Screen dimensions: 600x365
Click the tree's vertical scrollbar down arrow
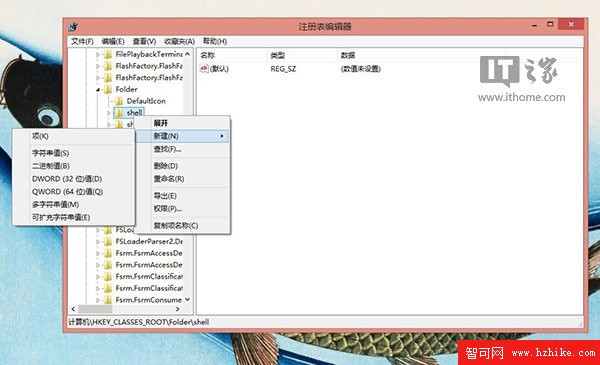pyautogui.click(x=188, y=300)
